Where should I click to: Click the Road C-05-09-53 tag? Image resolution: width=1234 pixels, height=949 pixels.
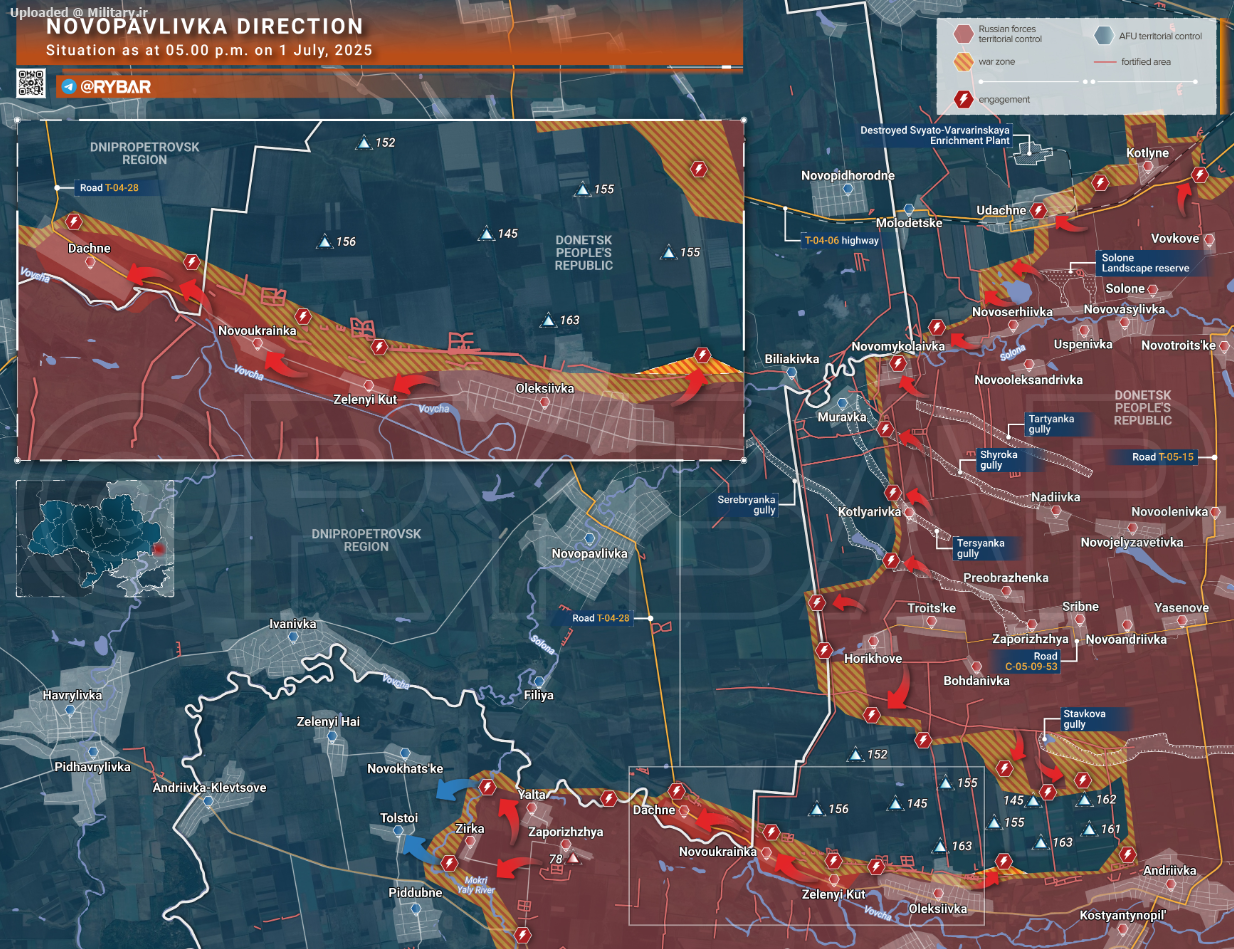tap(1031, 661)
